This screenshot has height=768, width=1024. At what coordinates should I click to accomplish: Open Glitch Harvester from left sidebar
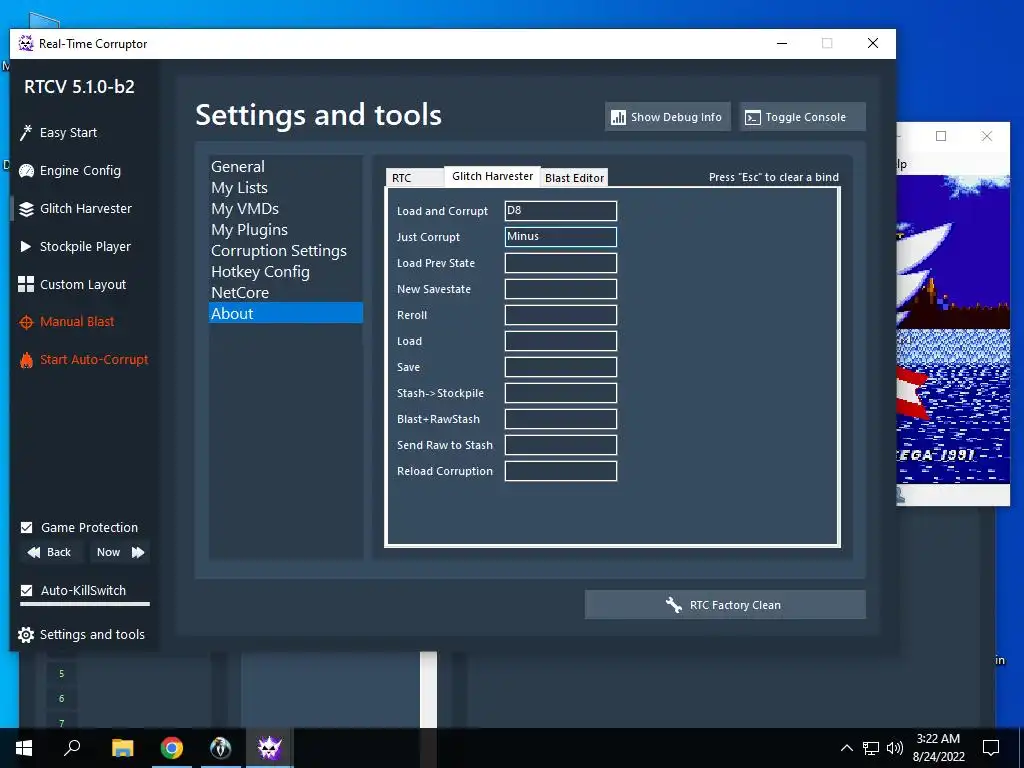click(76, 208)
